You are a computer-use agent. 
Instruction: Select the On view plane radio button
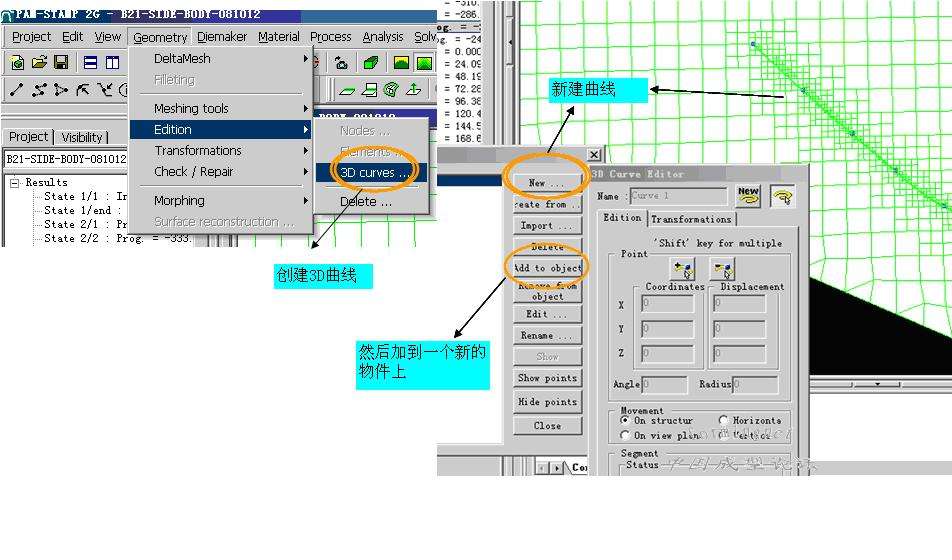point(626,436)
